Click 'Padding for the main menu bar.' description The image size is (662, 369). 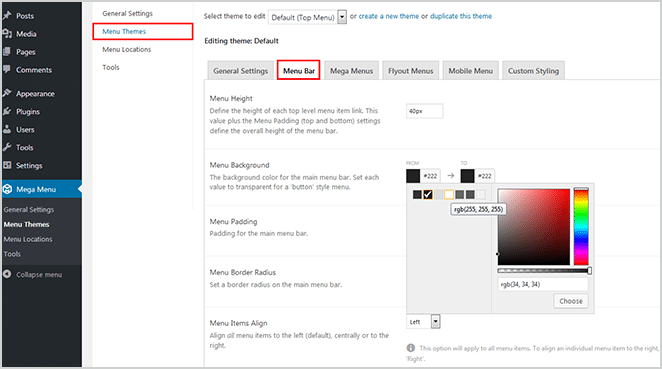[259, 233]
